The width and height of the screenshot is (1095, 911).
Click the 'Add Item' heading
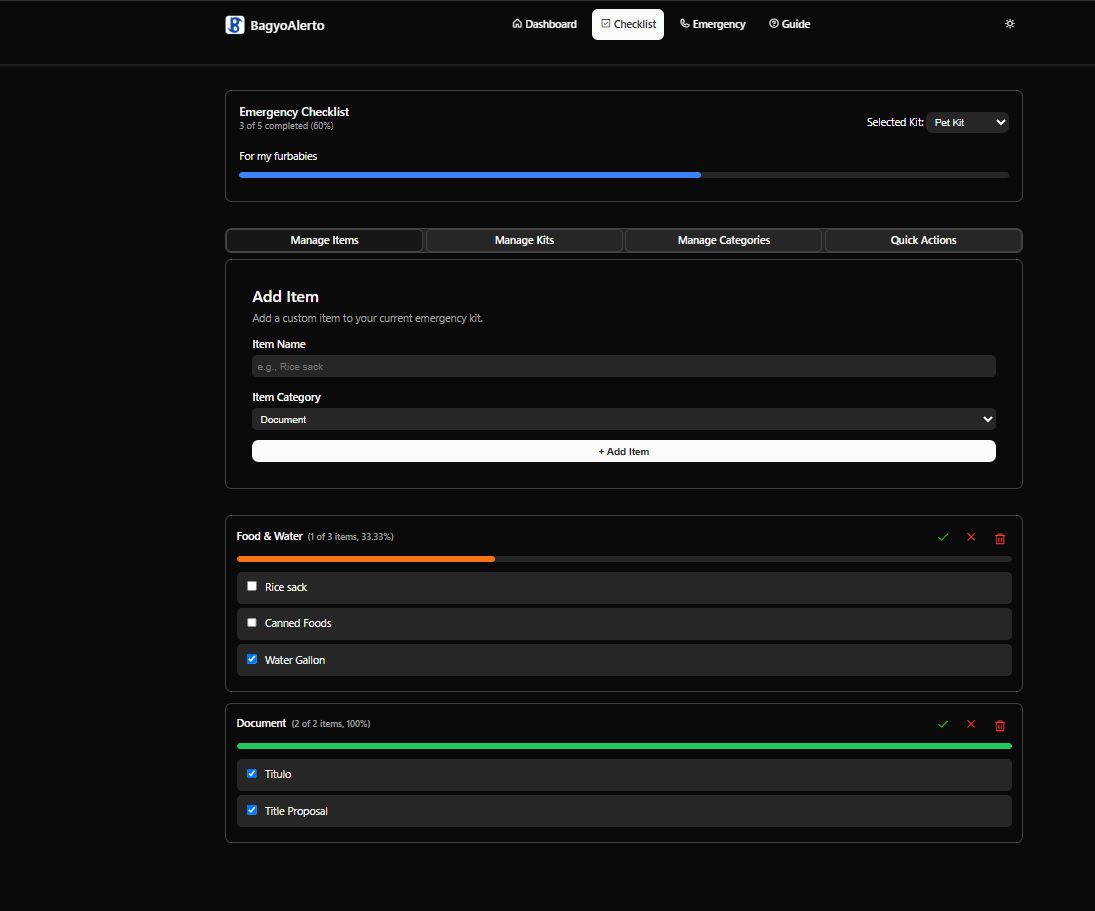[x=286, y=297]
